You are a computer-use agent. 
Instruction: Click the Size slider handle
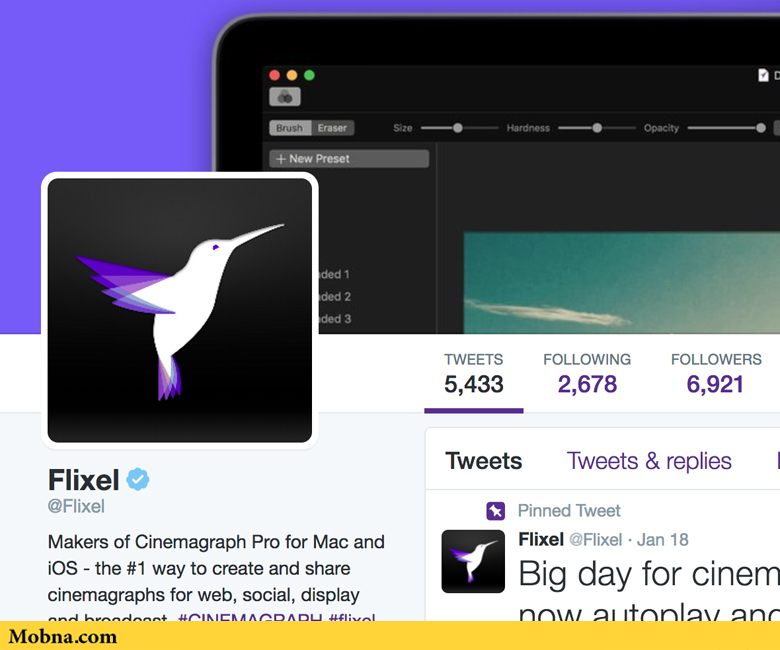pos(458,128)
